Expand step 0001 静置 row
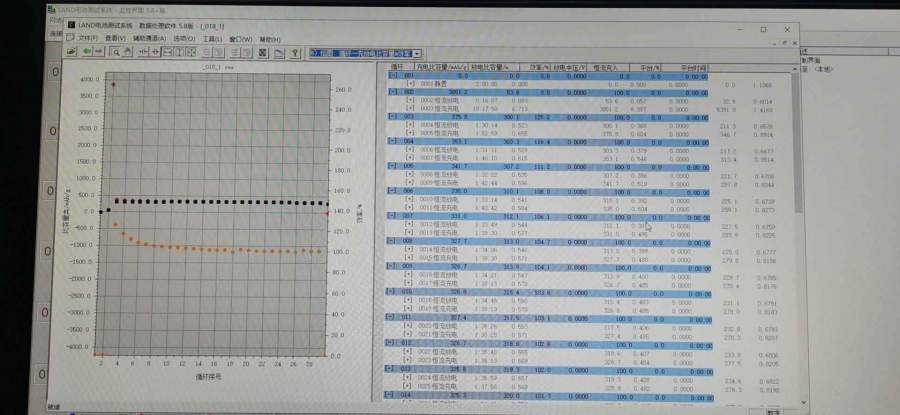 410,84
